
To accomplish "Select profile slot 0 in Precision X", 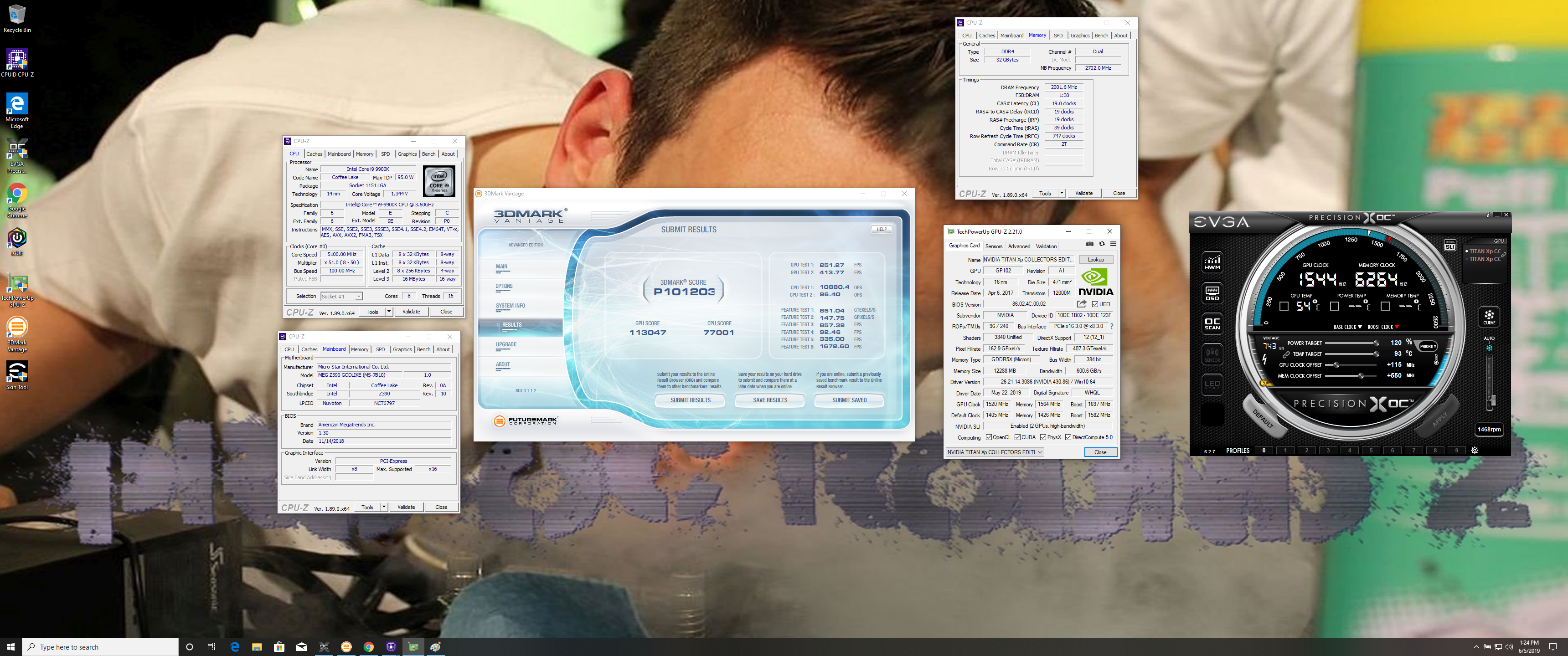I will [x=1264, y=450].
